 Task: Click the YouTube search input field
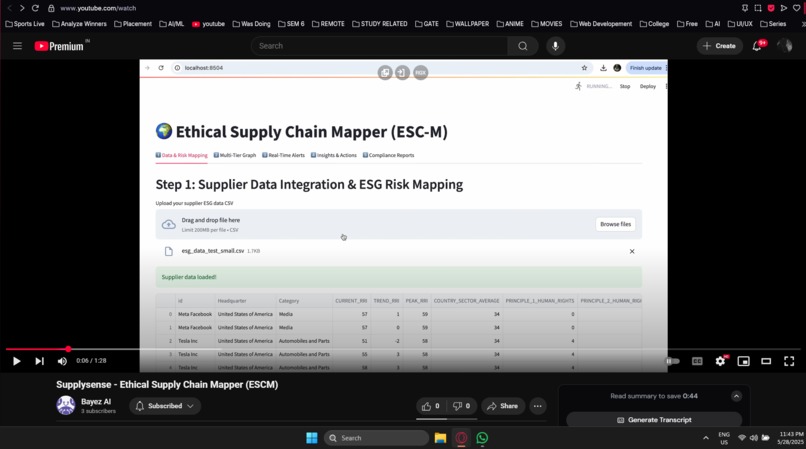(379, 46)
